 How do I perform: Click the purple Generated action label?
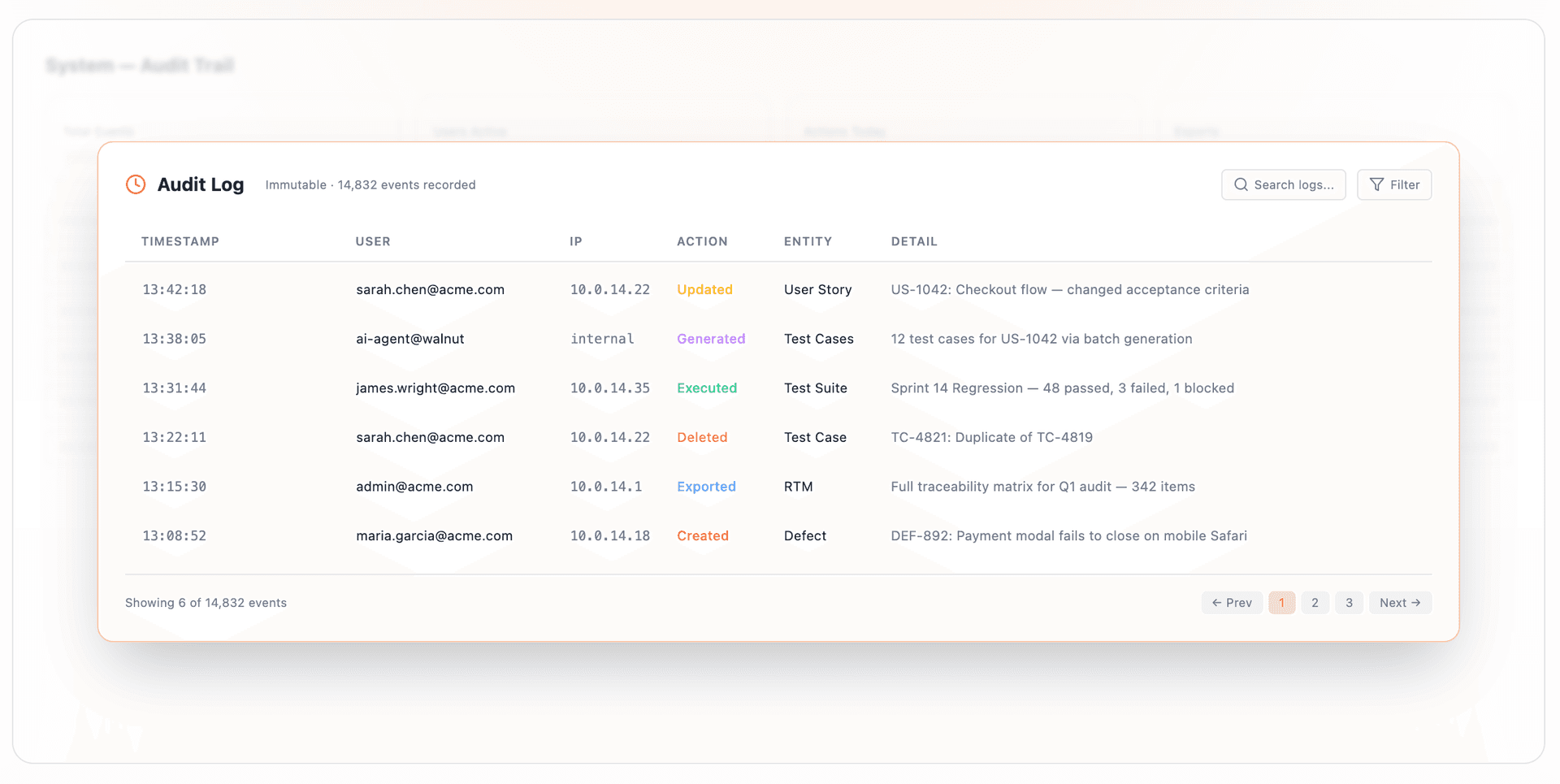pos(711,339)
